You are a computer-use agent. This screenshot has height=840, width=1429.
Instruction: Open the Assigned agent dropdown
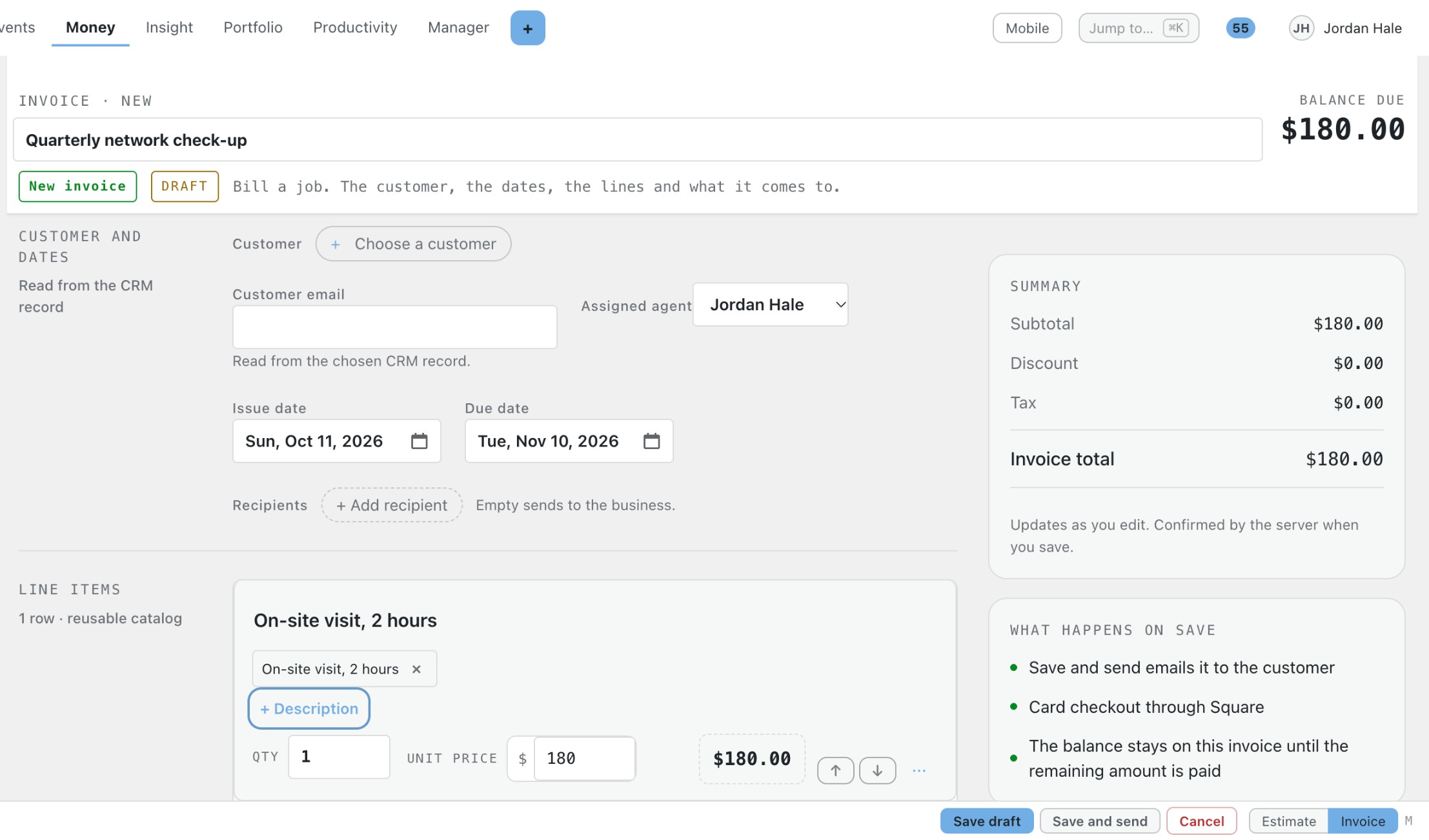coord(770,305)
